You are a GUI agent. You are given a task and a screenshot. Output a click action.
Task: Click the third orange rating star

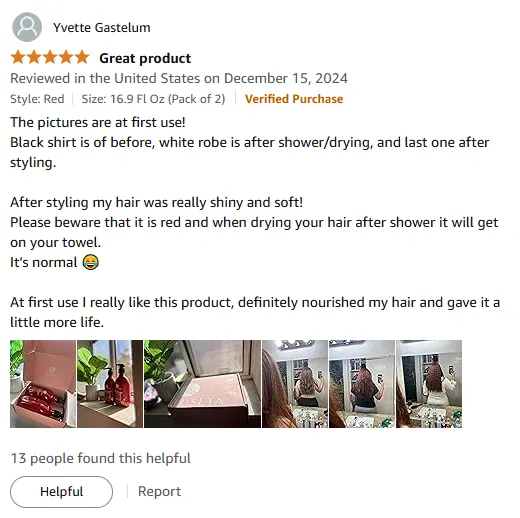tap(50, 57)
